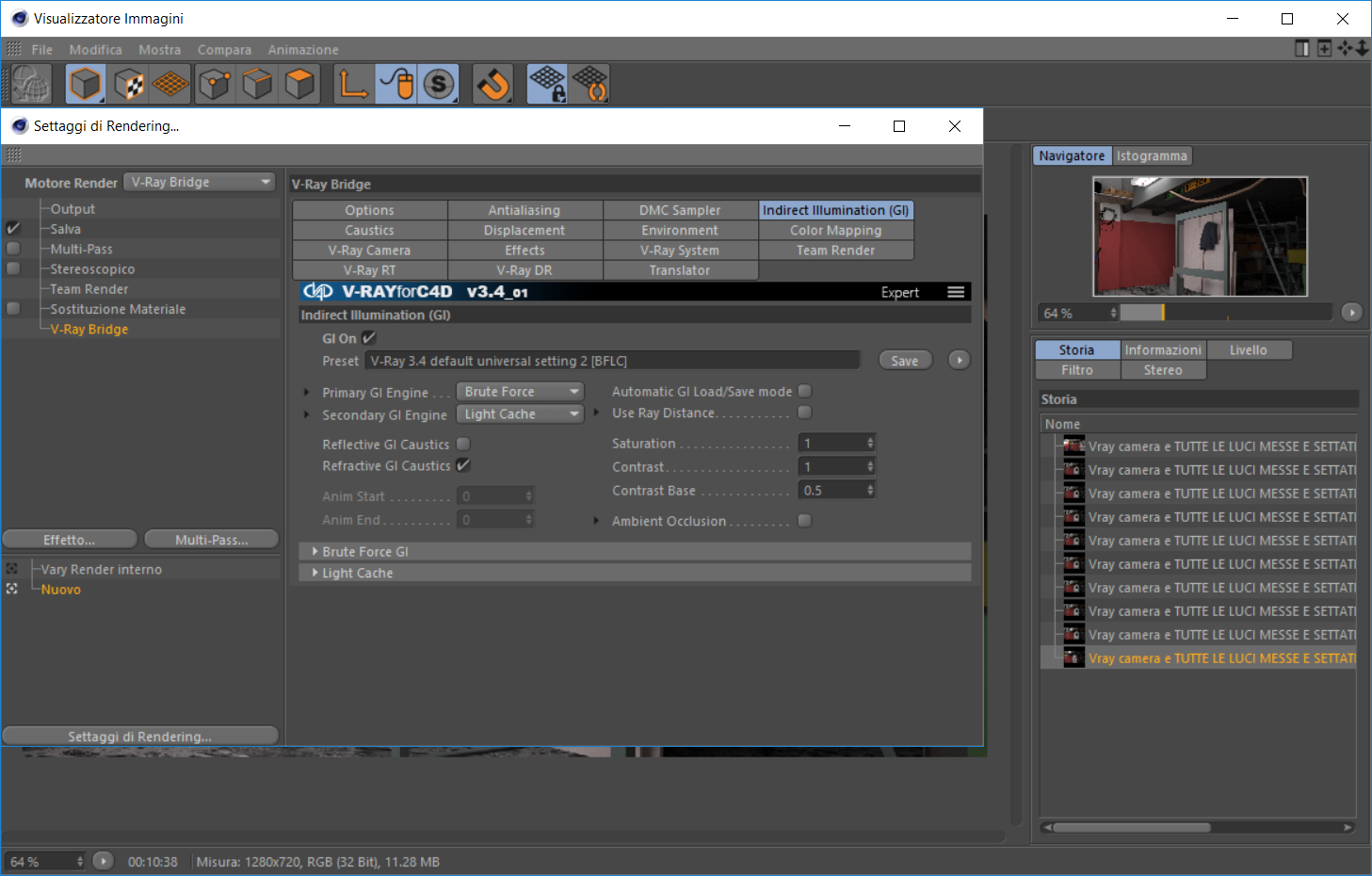
Task: Disable Refractive GI Caustics checkbox
Action: 463,465
